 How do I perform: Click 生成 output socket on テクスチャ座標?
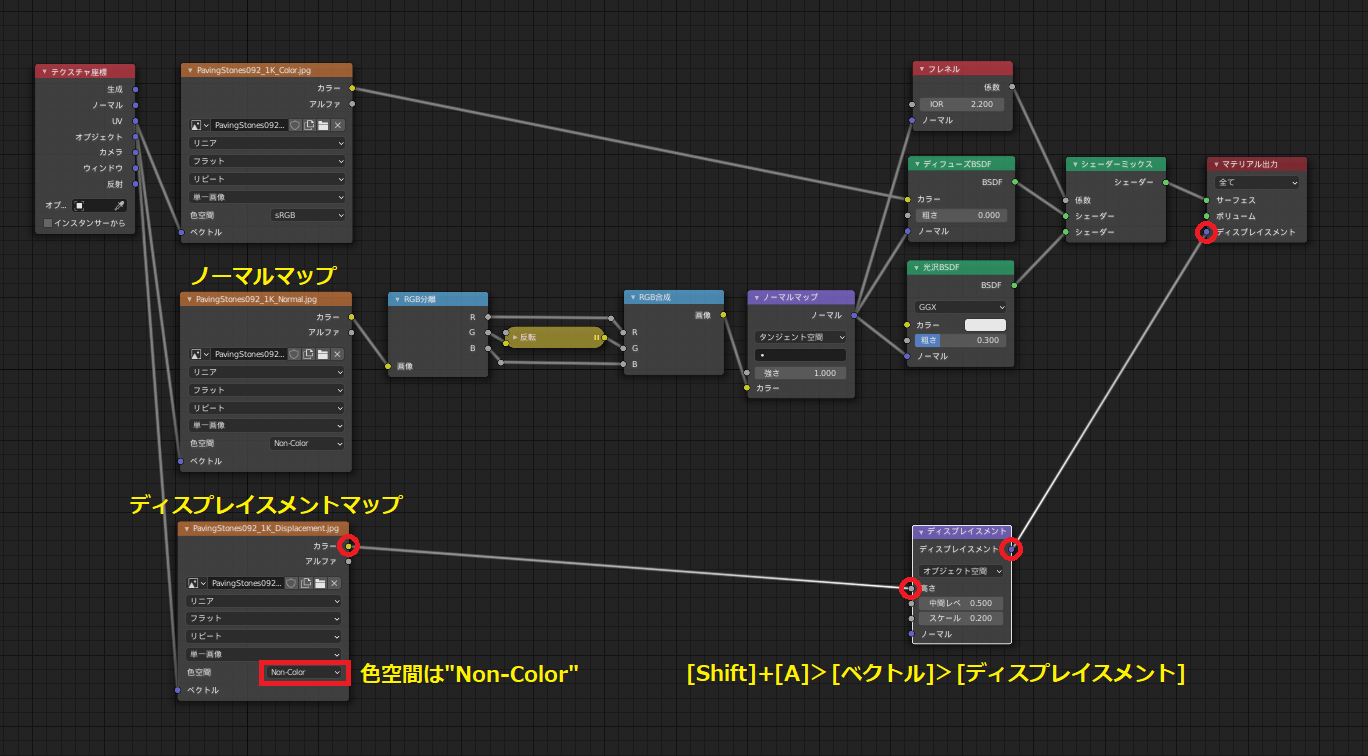[x=135, y=89]
